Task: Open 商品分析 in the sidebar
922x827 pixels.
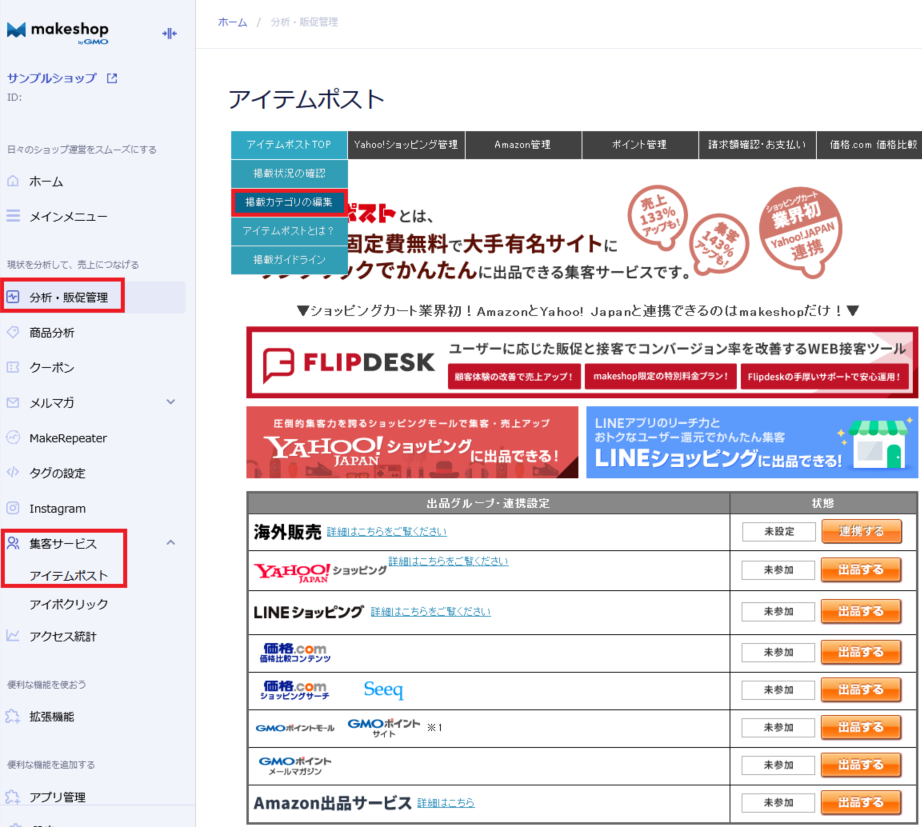Action: coord(52,333)
